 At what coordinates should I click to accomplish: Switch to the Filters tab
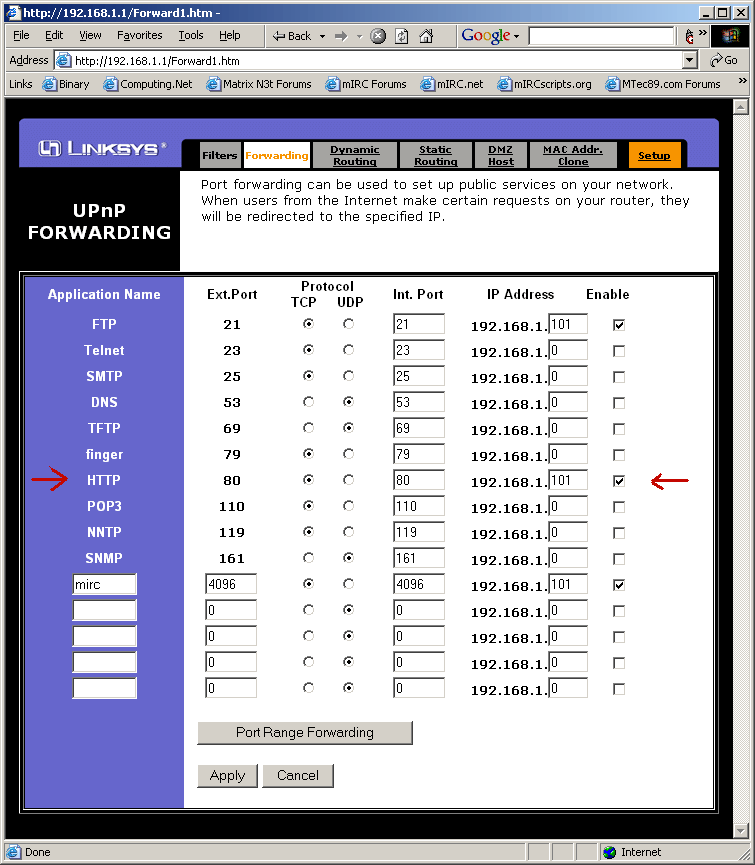click(219, 155)
